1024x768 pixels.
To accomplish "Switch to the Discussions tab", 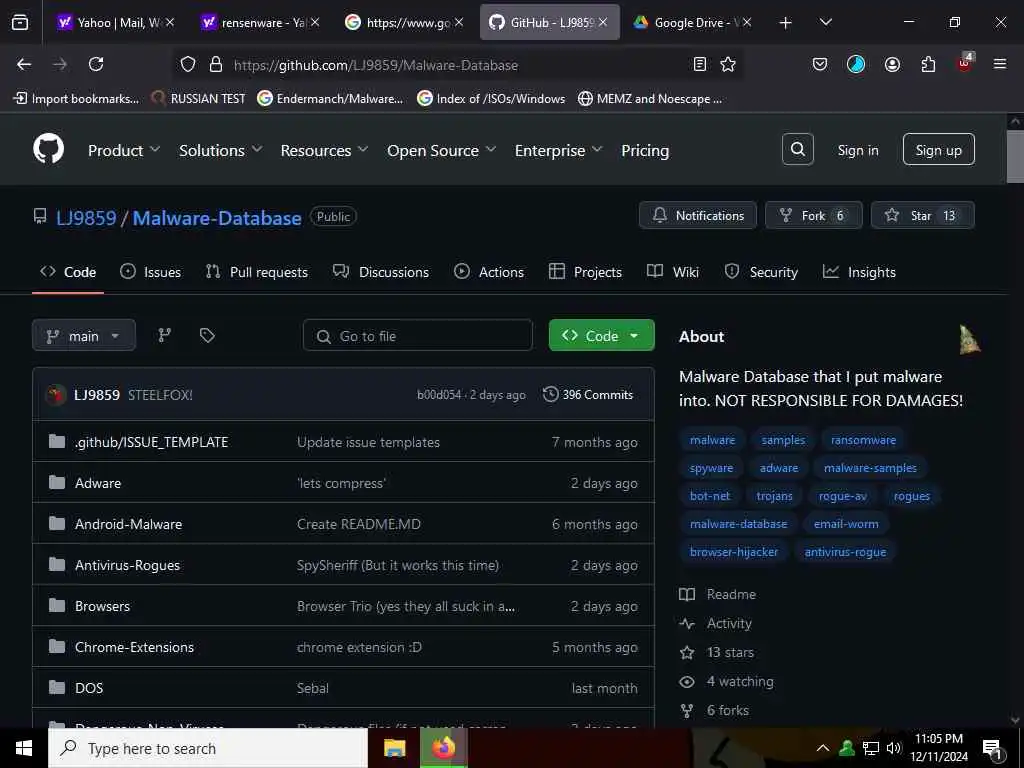I will click(x=381, y=272).
